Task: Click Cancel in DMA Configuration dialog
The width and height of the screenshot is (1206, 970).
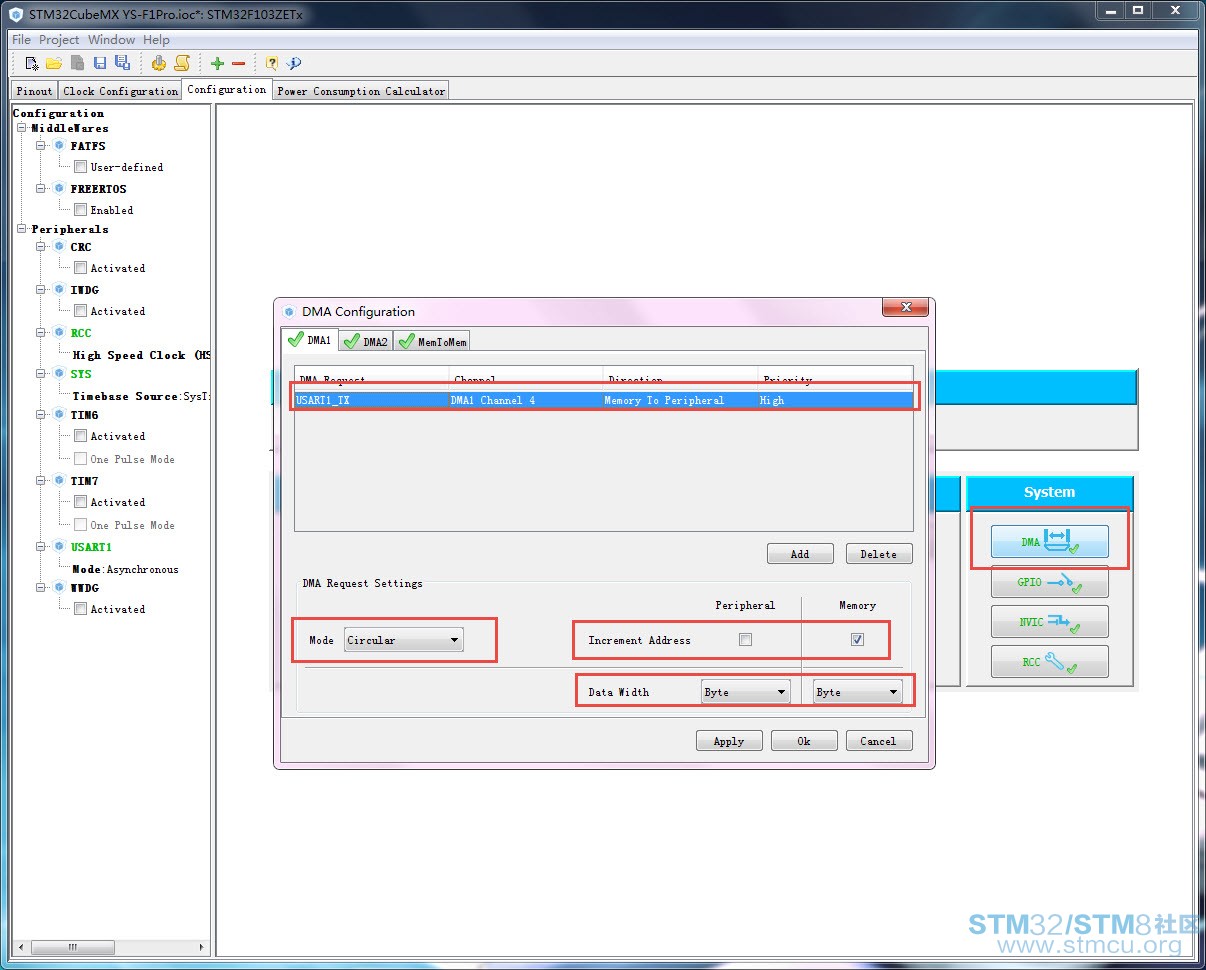Action: pyautogui.click(x=879, y=741)
